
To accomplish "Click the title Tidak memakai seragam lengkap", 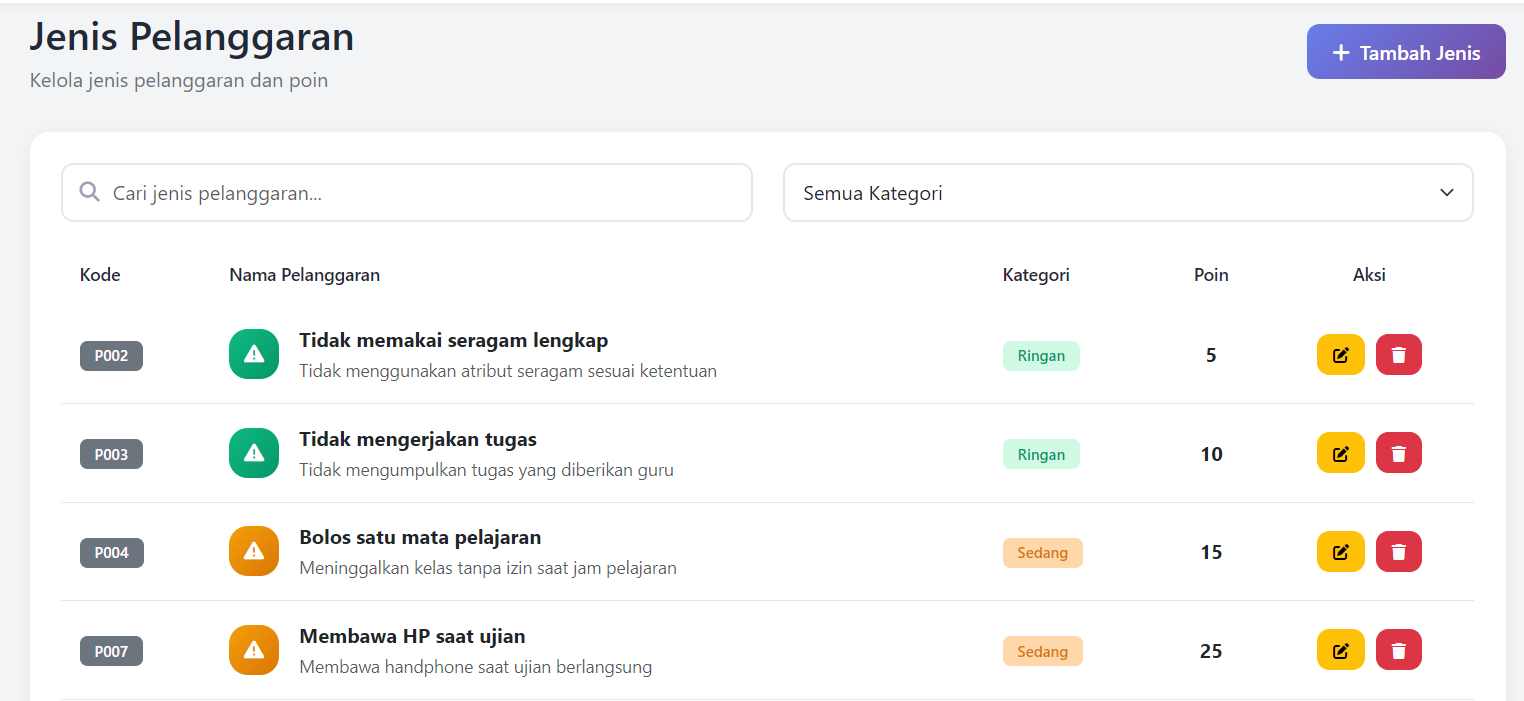I will [454, 340].
